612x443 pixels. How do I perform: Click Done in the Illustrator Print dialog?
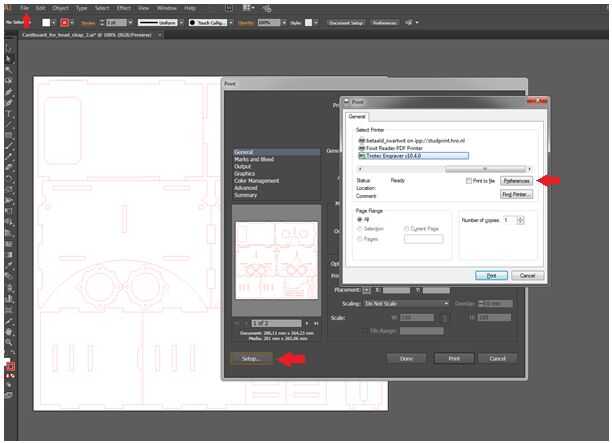point(406,358)
